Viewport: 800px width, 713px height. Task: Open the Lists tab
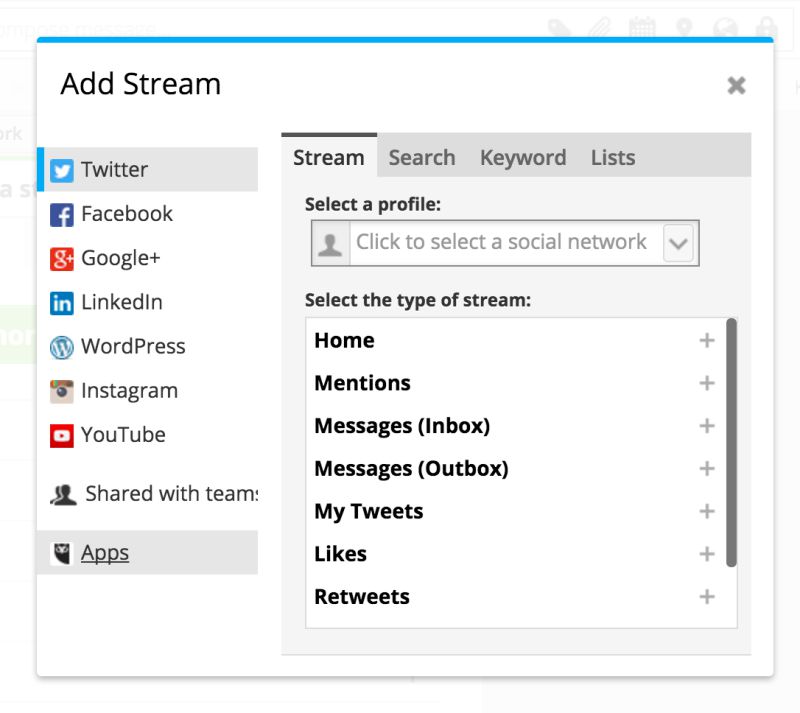tap(613, 157)
